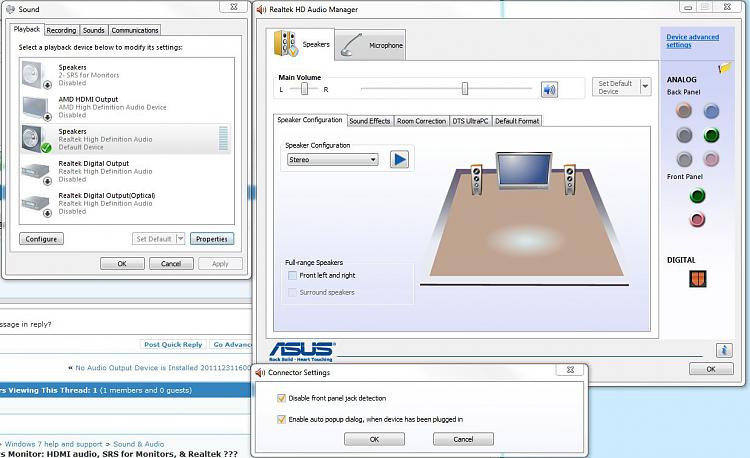Click the Post Quick Reply button
Image resolution: width=750 pixels, height=458 pixels.
(x=173, y=344)
